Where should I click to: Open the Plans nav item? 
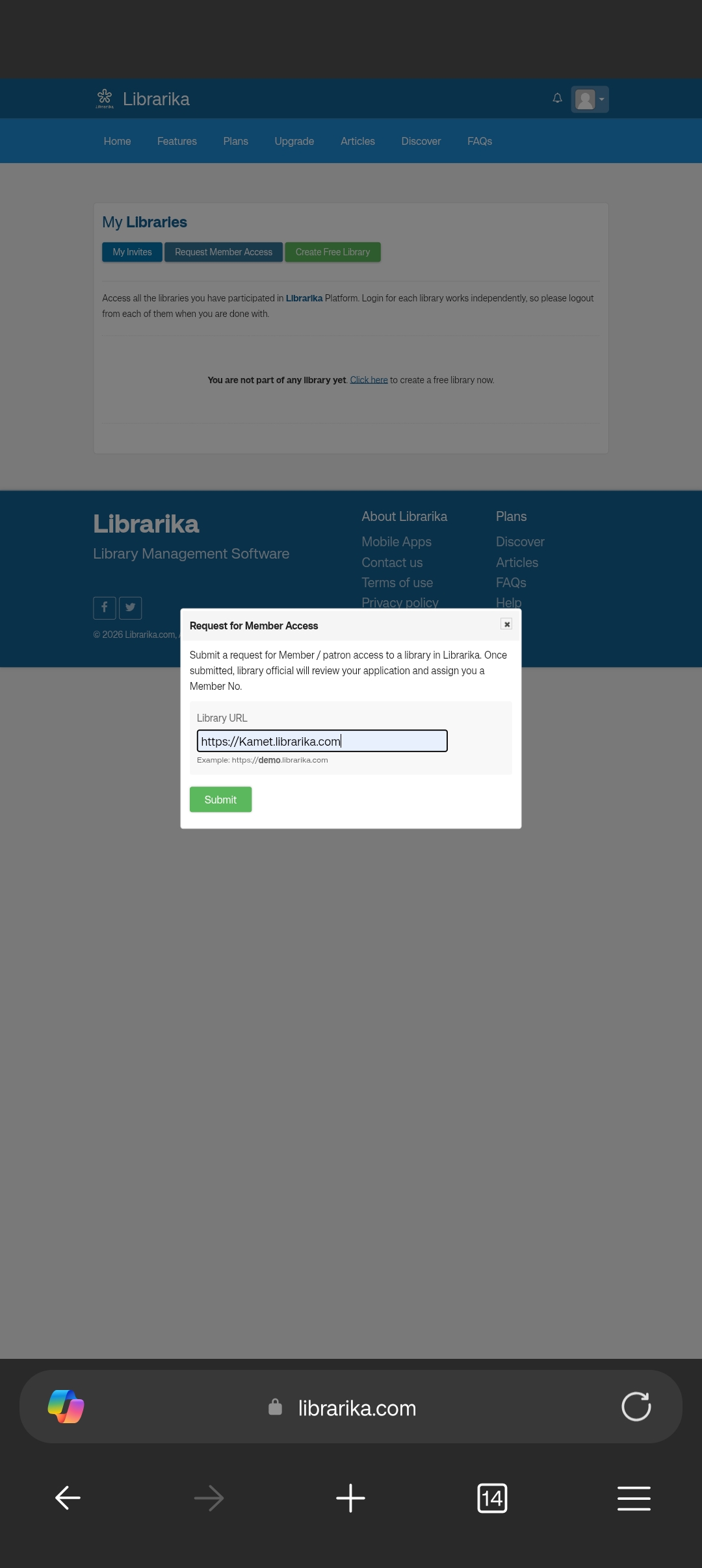(235, 141)
